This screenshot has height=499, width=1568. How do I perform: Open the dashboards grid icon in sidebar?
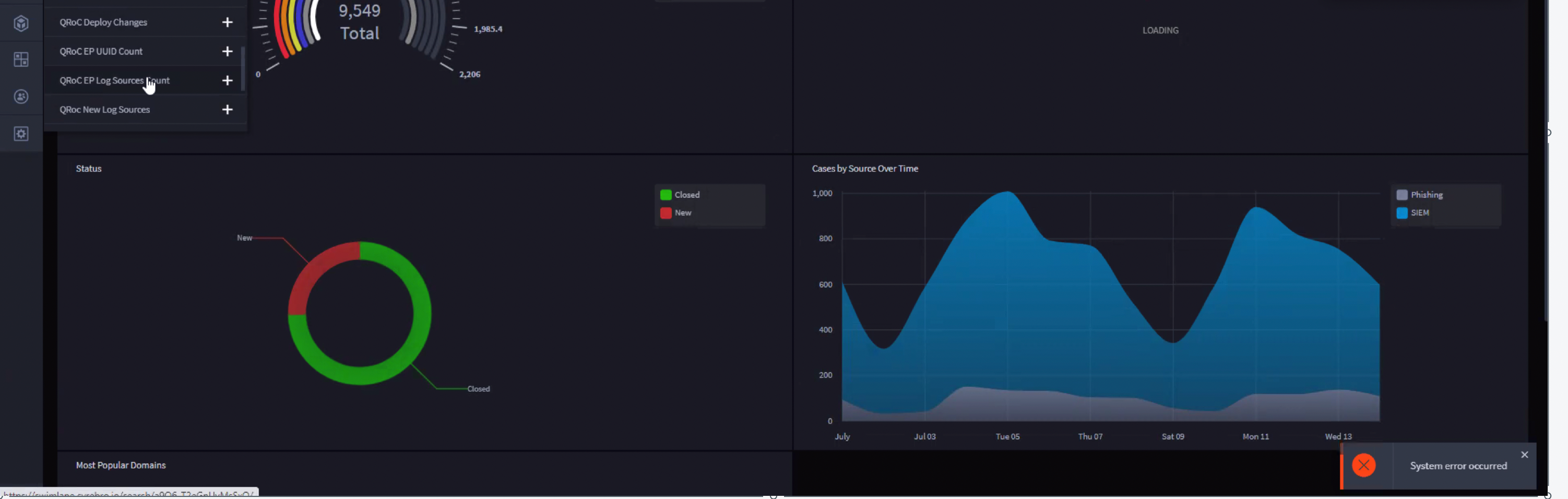point(21,60)
